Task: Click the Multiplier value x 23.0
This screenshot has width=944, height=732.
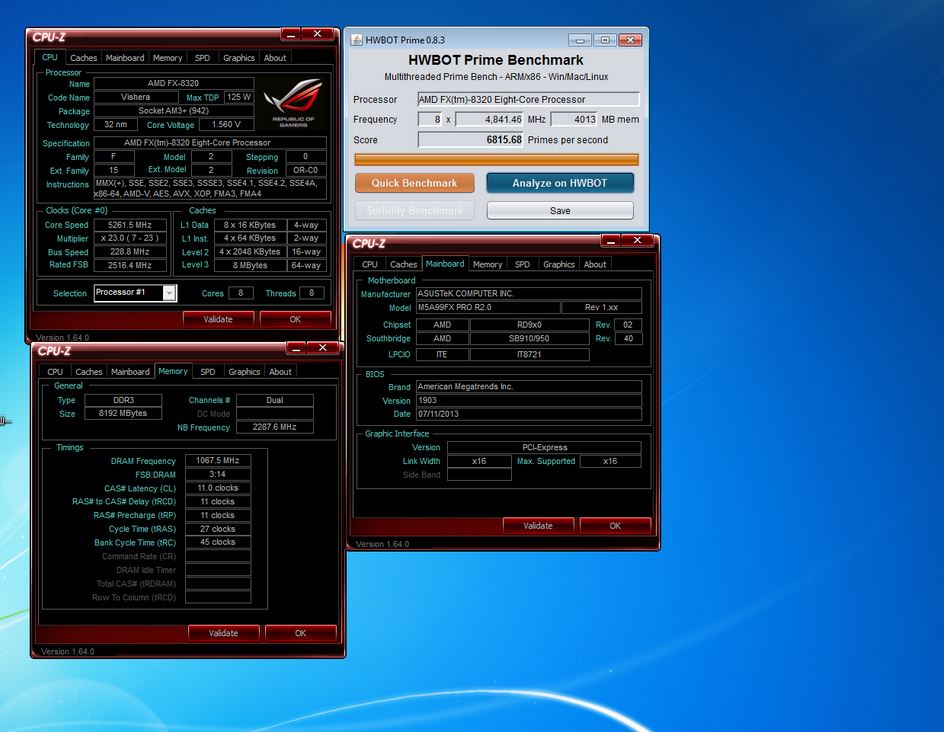Action: (x=129, y=238)
